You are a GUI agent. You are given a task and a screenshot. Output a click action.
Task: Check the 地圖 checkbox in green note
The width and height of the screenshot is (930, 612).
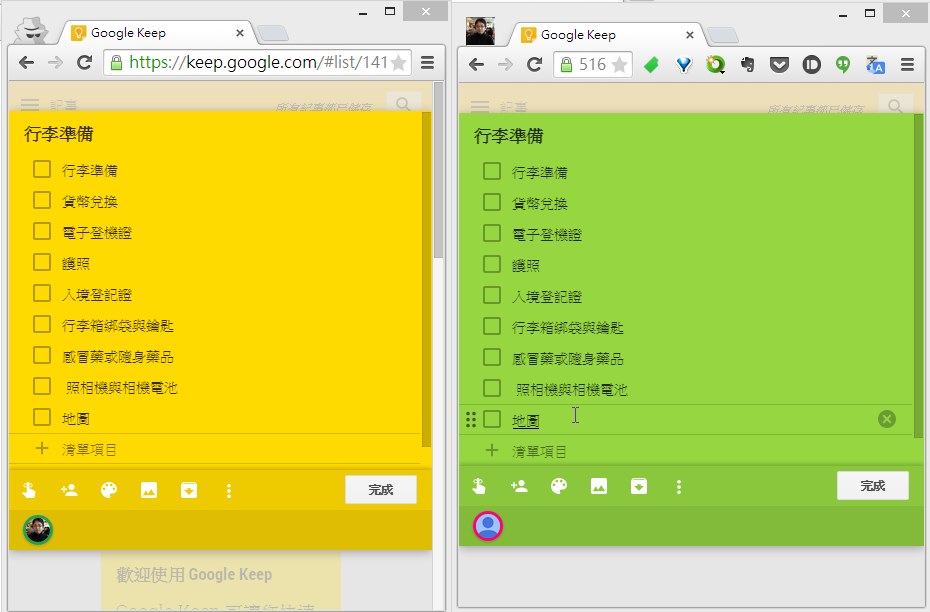(492, 419)
